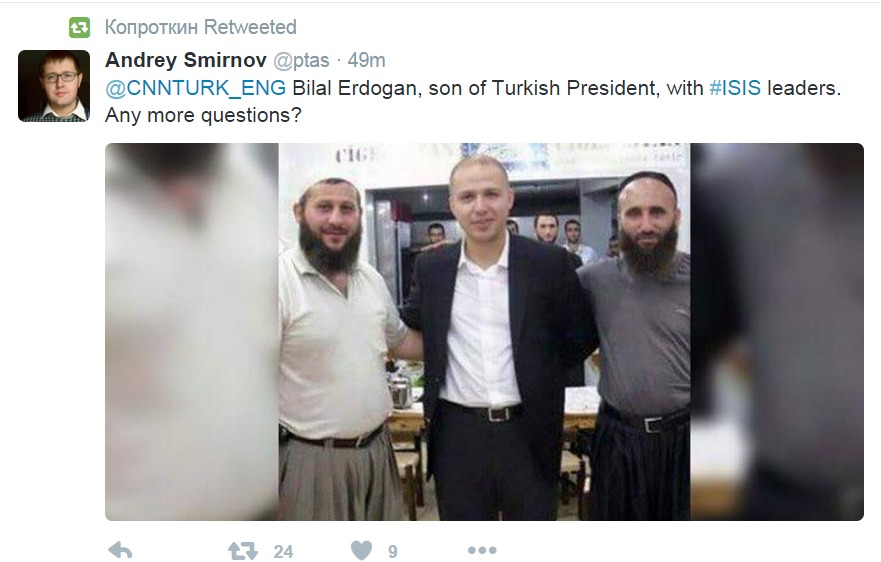Like the tweet with the heart icon

click(361, 550)
